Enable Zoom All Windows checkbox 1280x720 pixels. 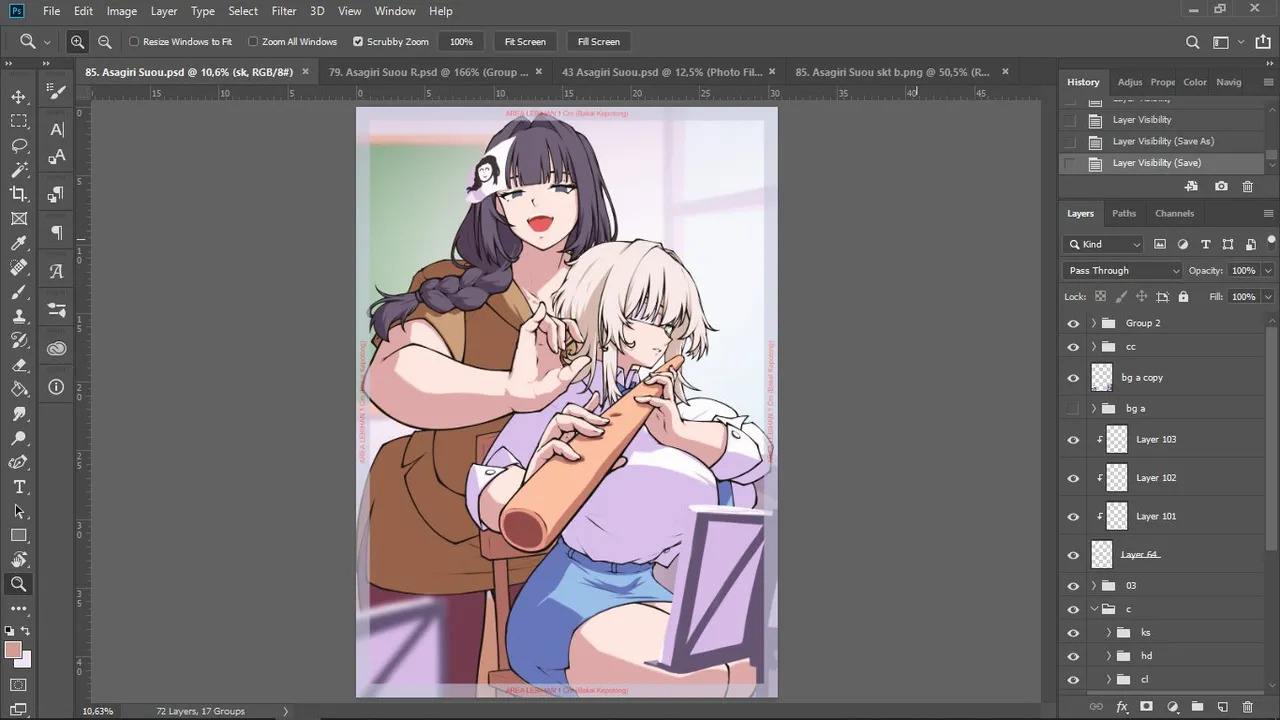click(x=253, y=42)
